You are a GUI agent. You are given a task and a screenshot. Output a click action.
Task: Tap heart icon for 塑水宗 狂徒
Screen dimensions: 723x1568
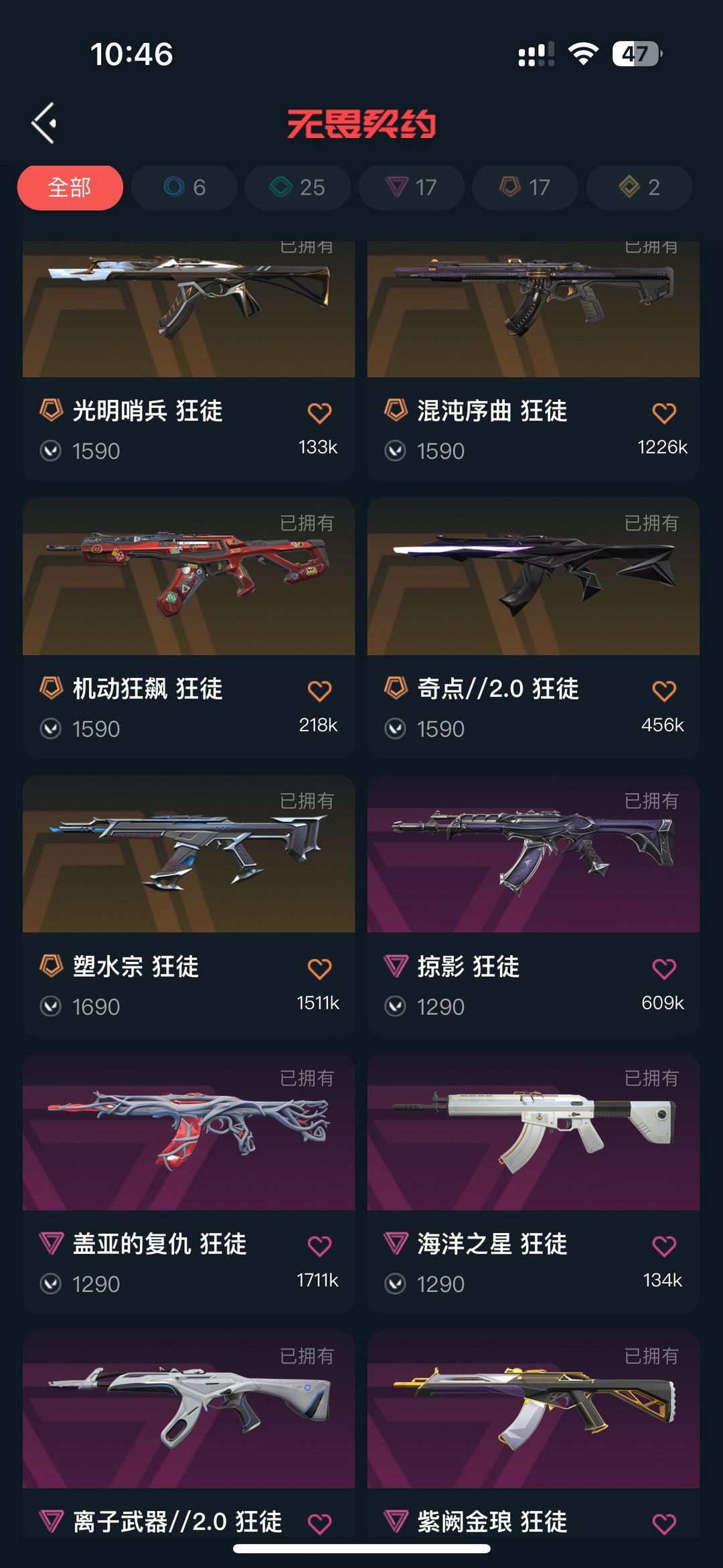tap(319, 969)
